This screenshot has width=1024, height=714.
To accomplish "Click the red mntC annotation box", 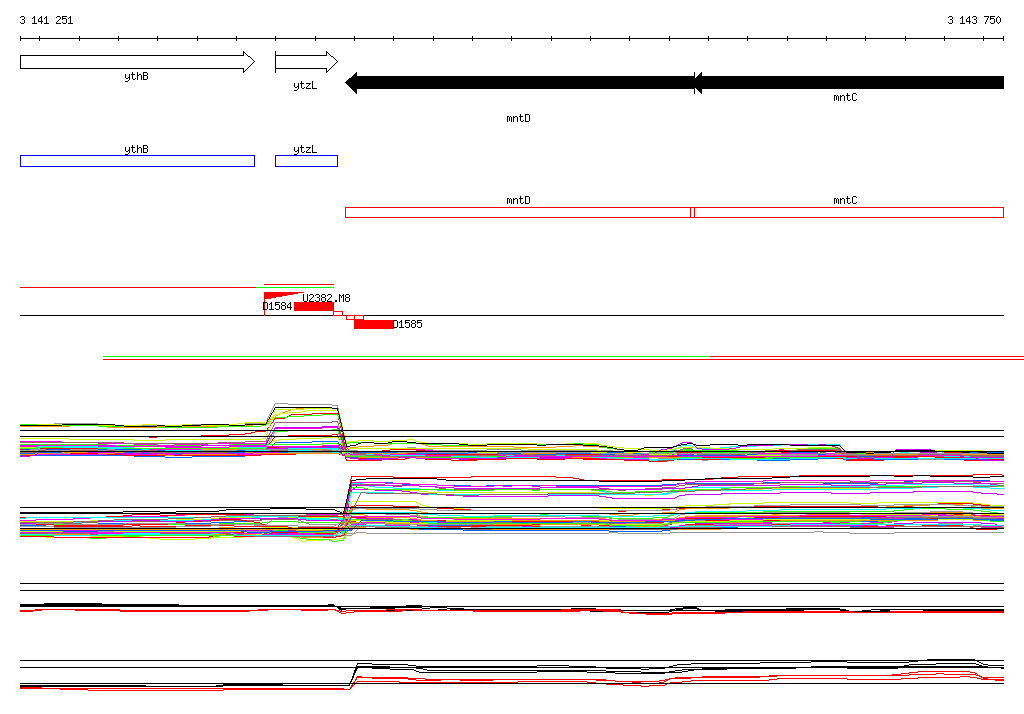I will click(x=848, y=212).
